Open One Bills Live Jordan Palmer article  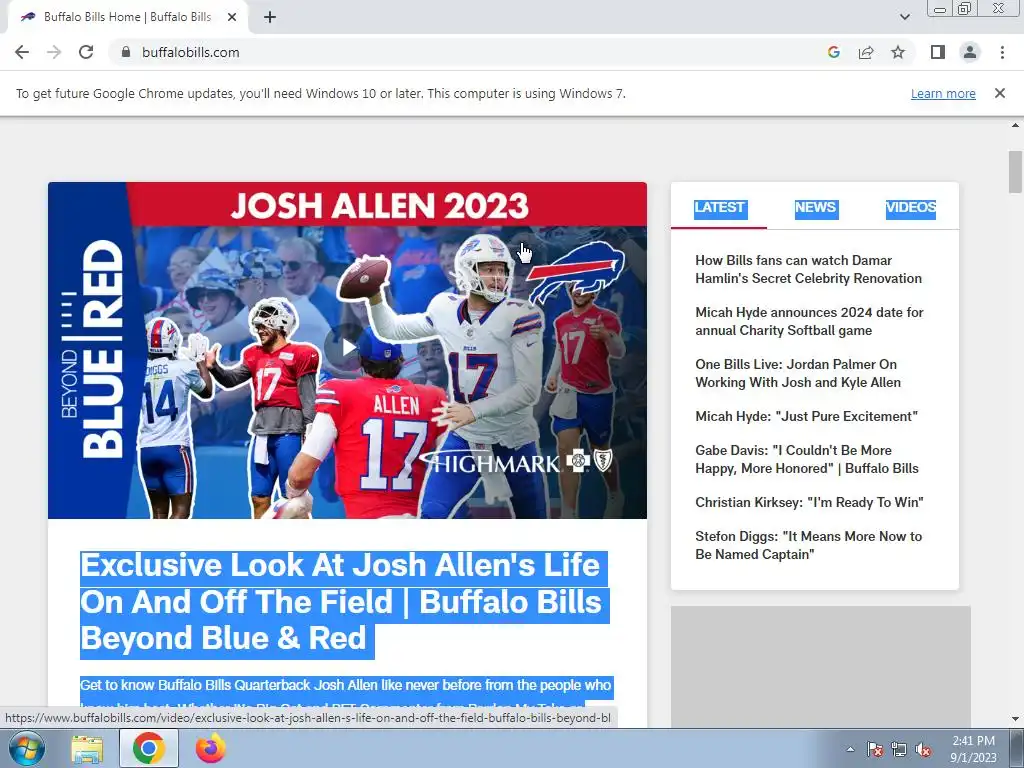[x=797, y=374]
